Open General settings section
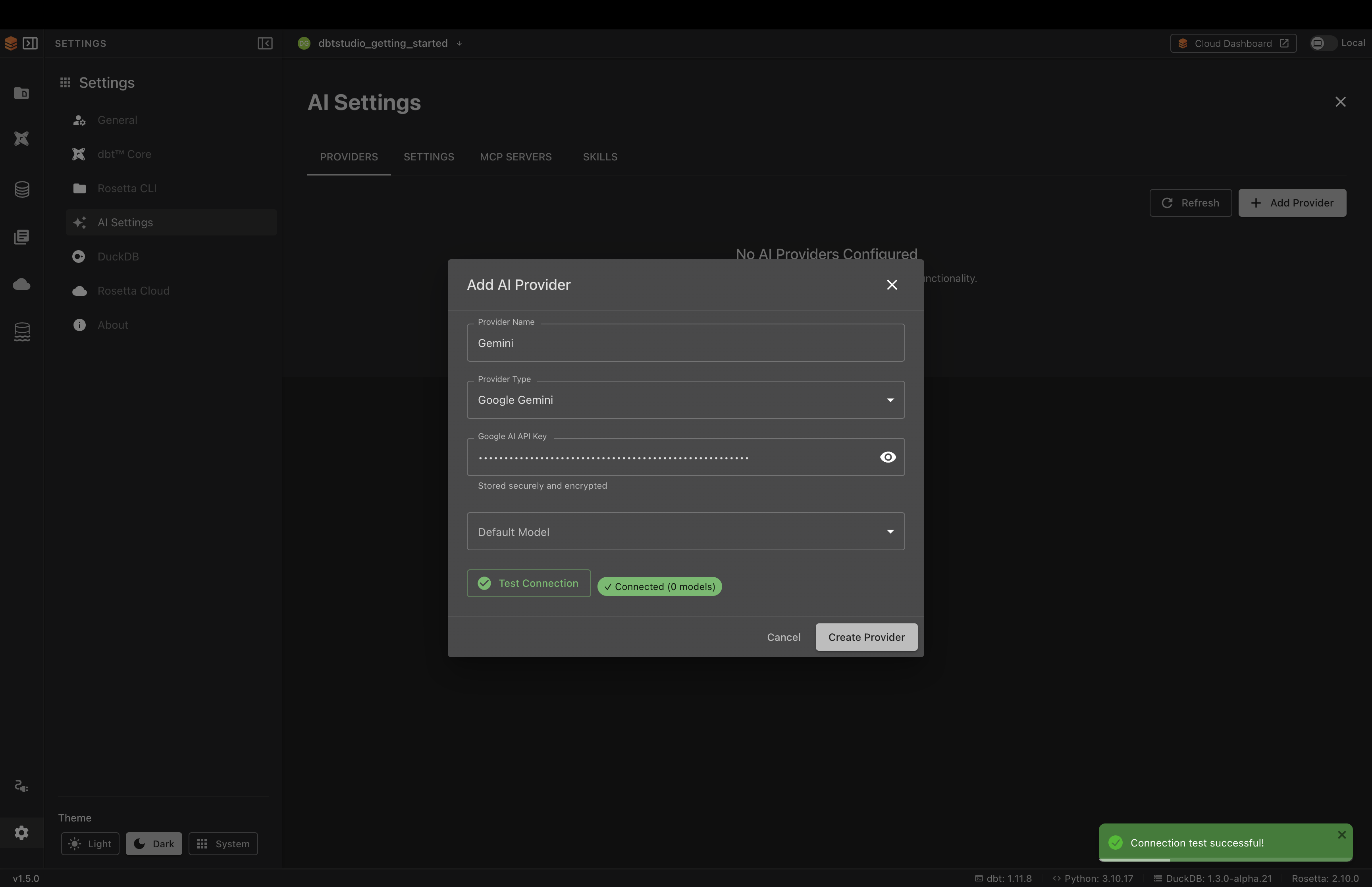The height and width of the screenshot is (887, 1372). click(x=171, y=120)
